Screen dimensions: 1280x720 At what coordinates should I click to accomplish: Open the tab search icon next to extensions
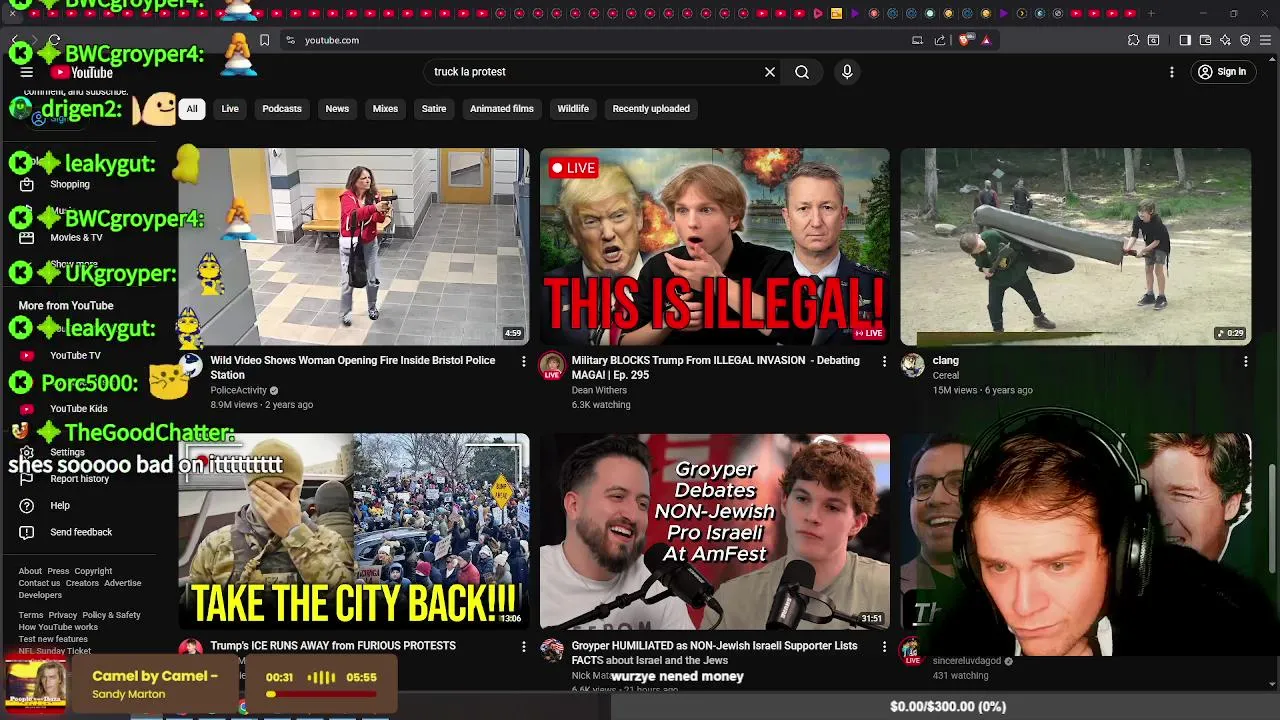(x=1153, y=40)
